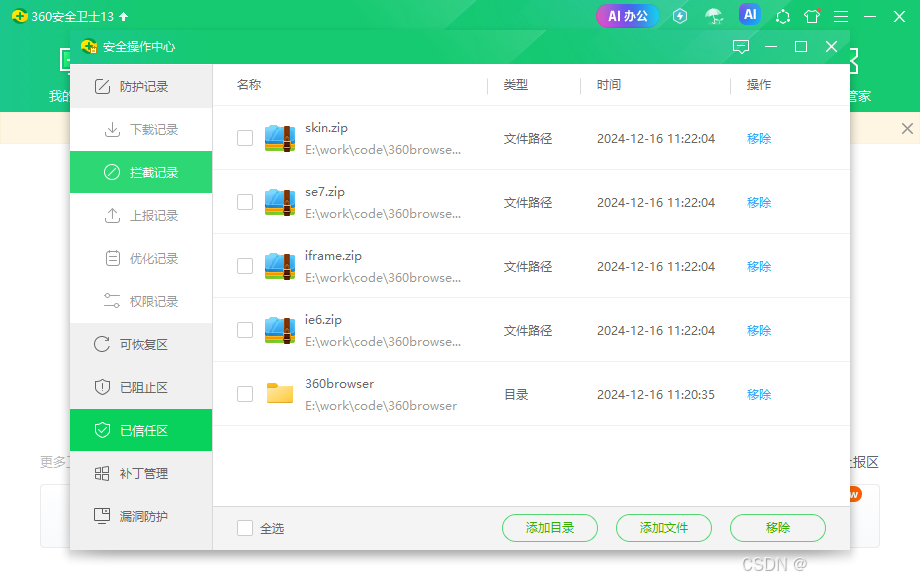The width and height of the screenshot is (920, 580).
Task: Select the file name ie6.zip
Action: (323, 320)
